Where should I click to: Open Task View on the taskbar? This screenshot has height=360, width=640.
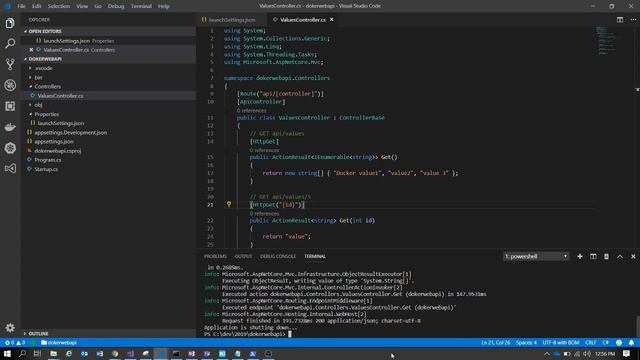tap(38, 353)
